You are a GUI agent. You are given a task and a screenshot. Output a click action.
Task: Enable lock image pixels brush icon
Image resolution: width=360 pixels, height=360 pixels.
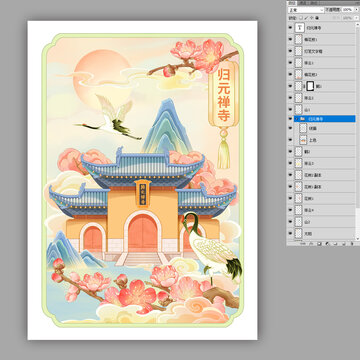[306, 18]
